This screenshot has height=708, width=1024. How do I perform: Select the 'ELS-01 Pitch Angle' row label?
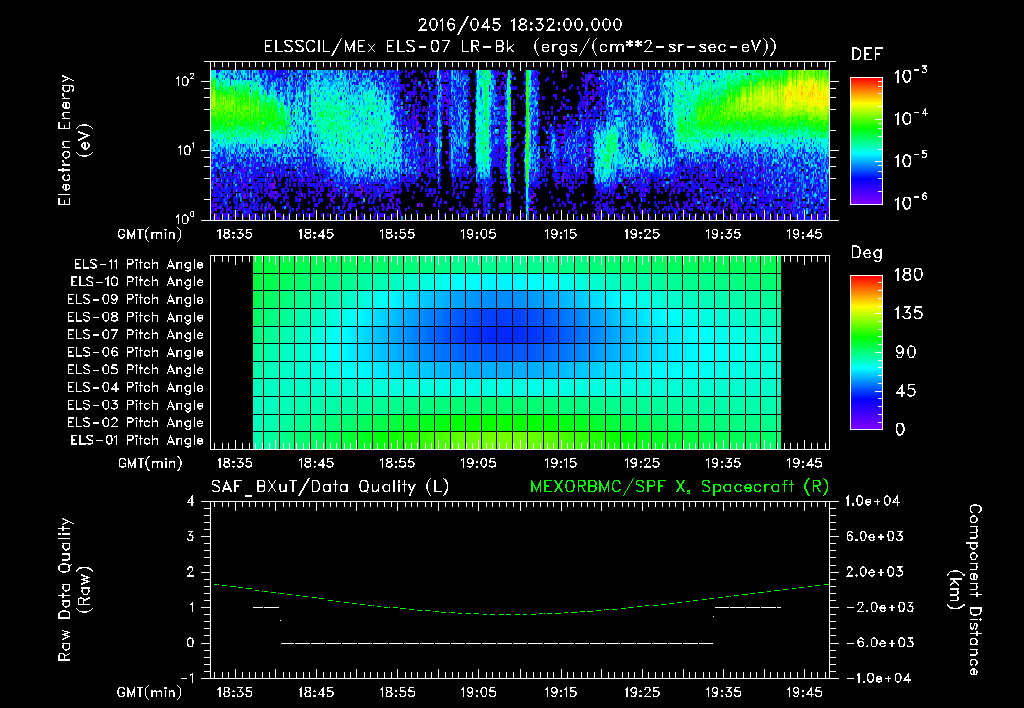pyautogui.click(x=137, y=440)
